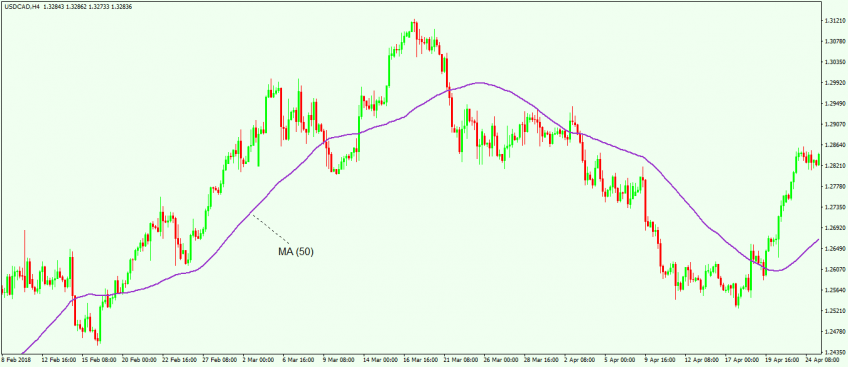The height and width of the screenshot is (367, 848).
Task: Select the MA (50) annotation label
Action: pyautogui.click(x=296, y=251)
